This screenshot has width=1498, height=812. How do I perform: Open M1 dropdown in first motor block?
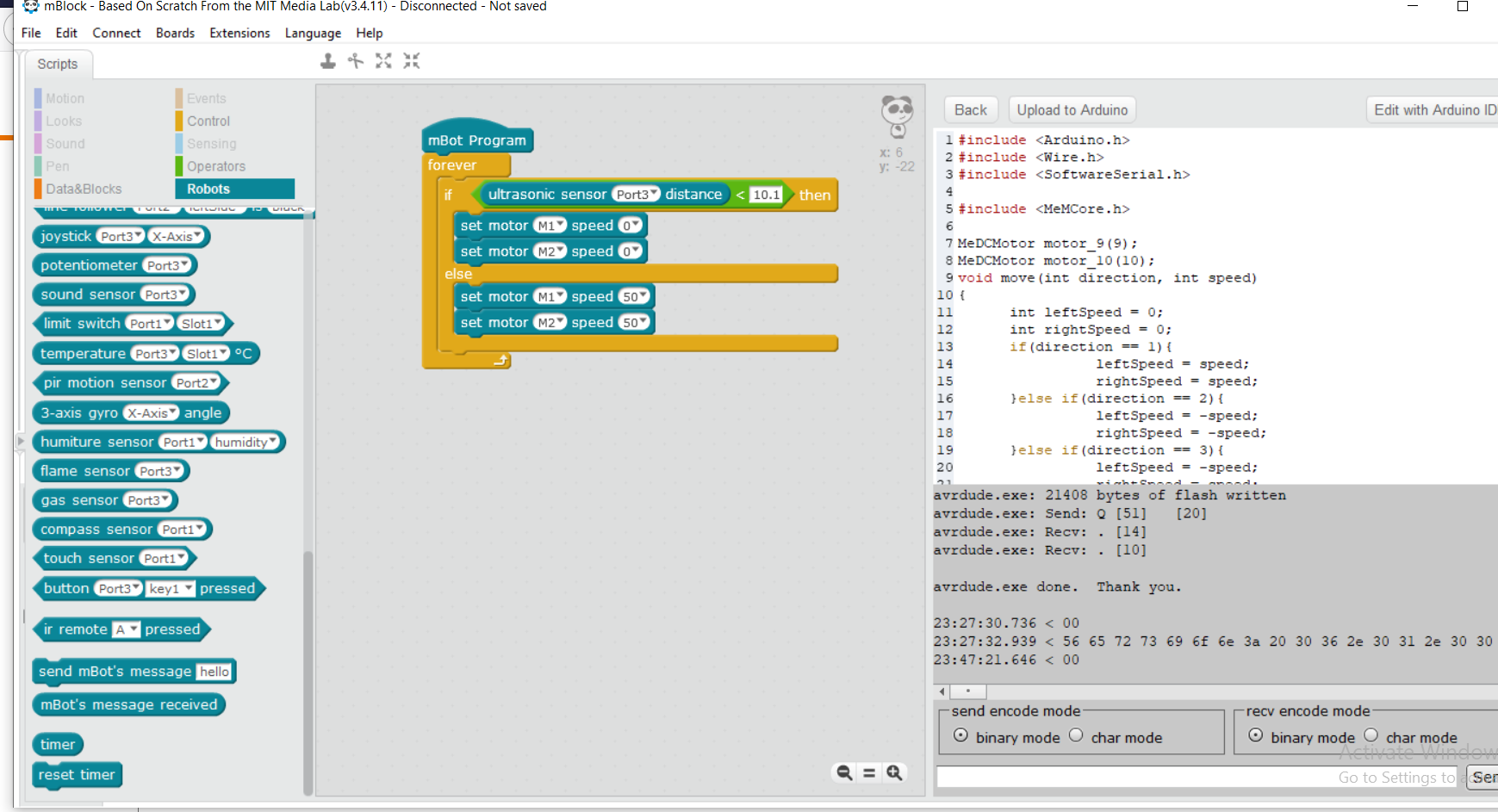click(550, 226)
